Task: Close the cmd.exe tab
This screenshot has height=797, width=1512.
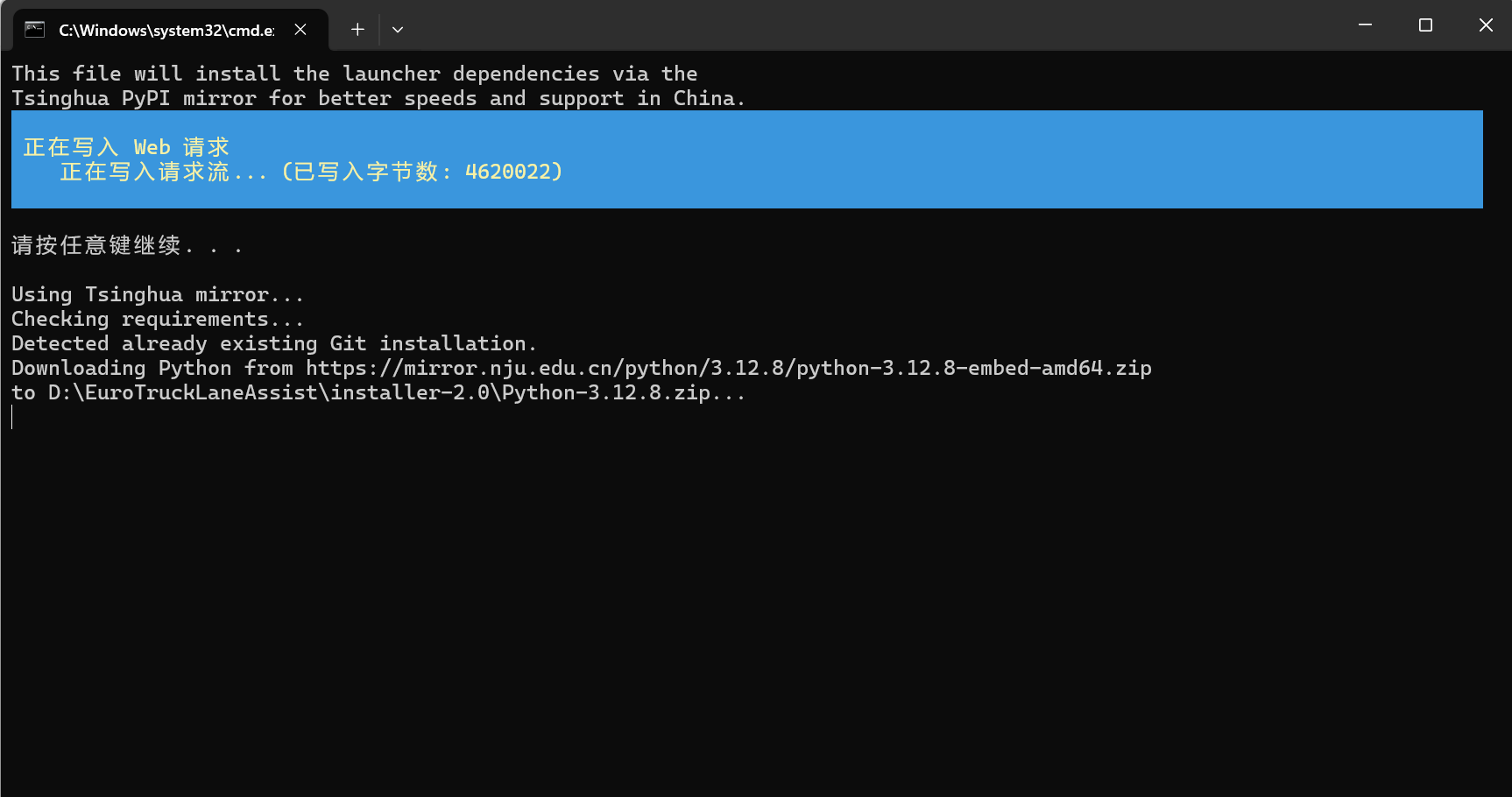Action: pyautogui.click(x=300, y=30)
